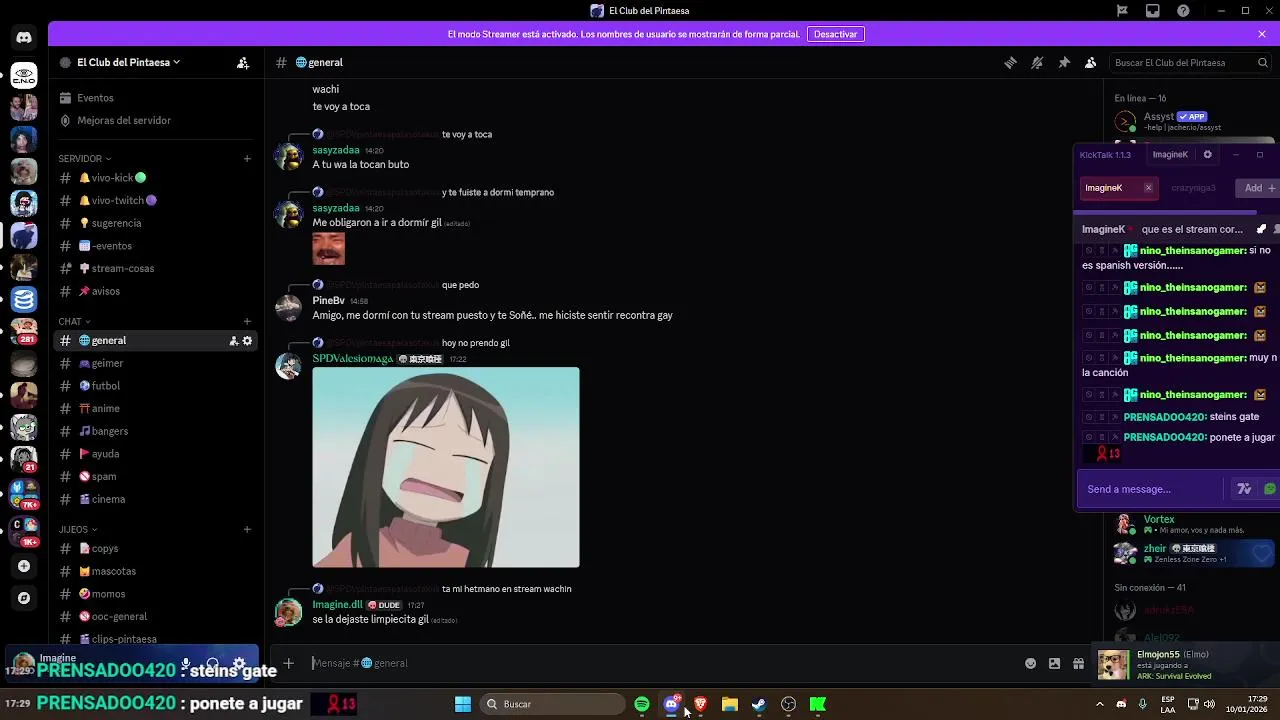Screen dimensions: 1280x720
Task: Open the bangers channel
Action: [x=155, y=431]
